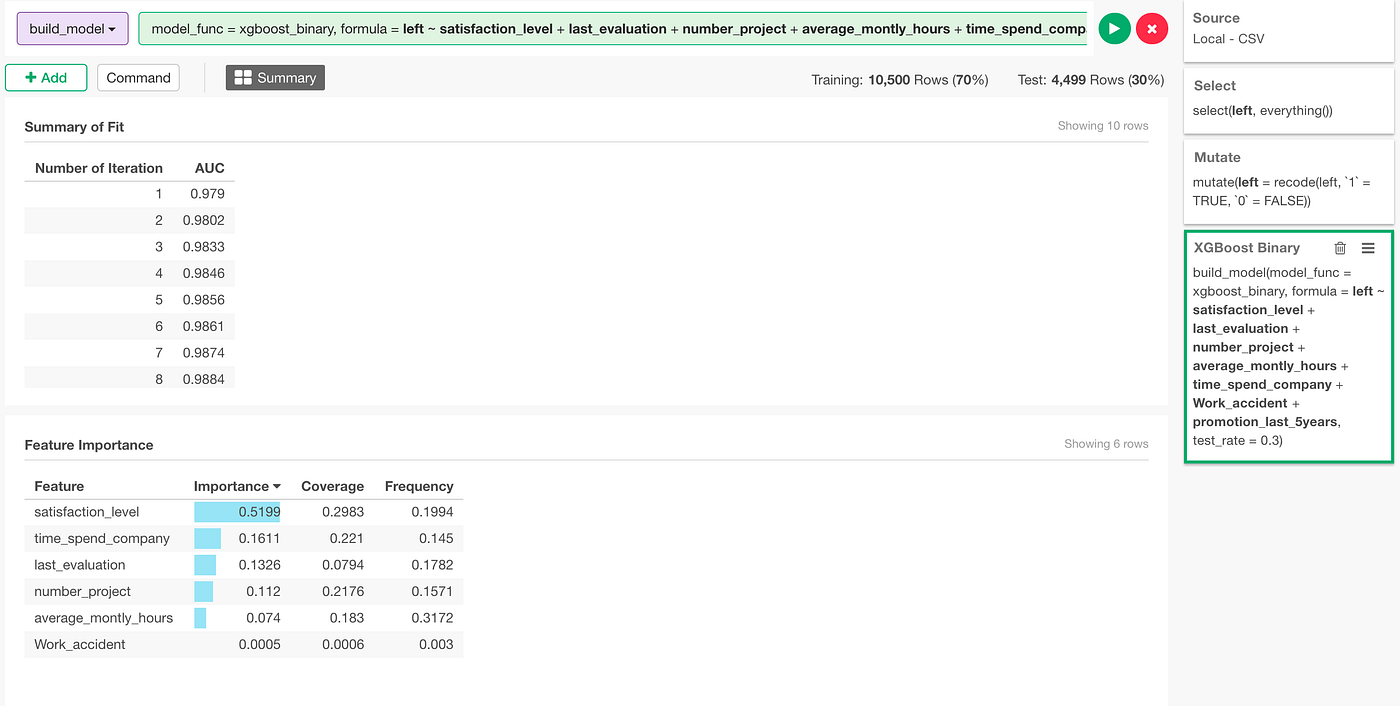Run the step with the green play icon

click(1114, 28)
